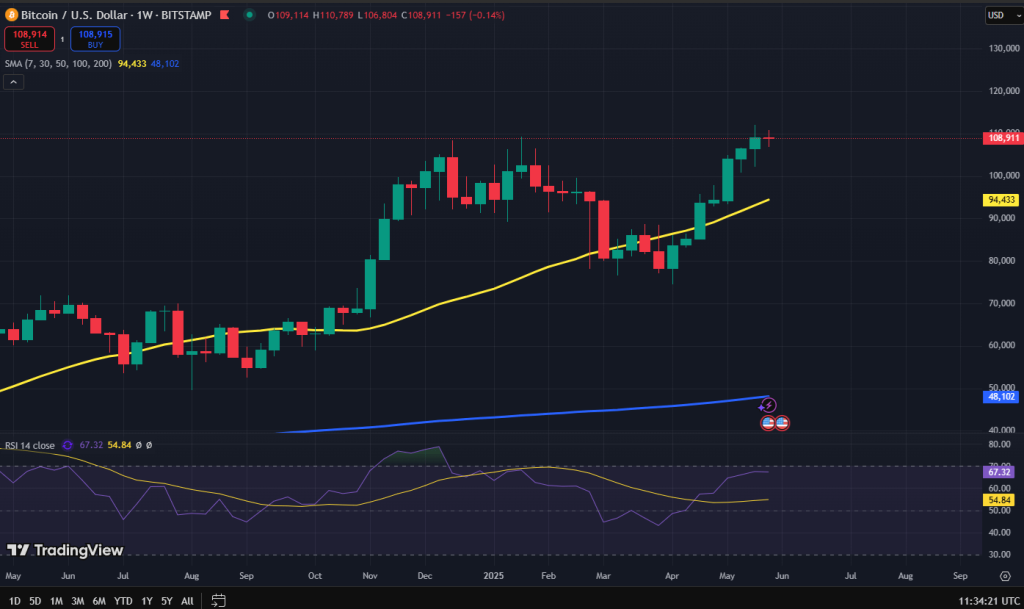Screen dimensions: 1024x609
Task: Click the blue 48,102 SMA legend value
Action: pos(165,64)
